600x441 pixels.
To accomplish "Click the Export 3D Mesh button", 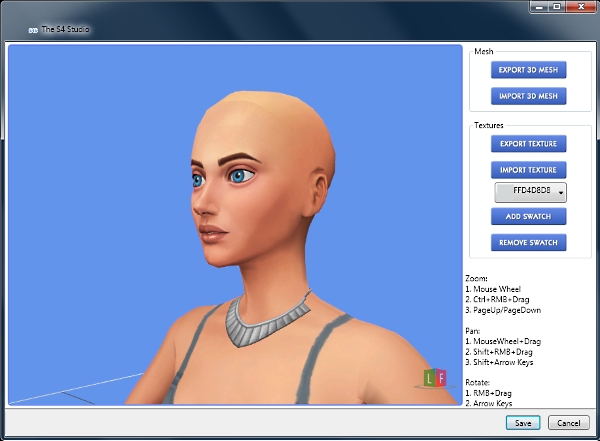I will pyautogui.click(x=529, y=70).
